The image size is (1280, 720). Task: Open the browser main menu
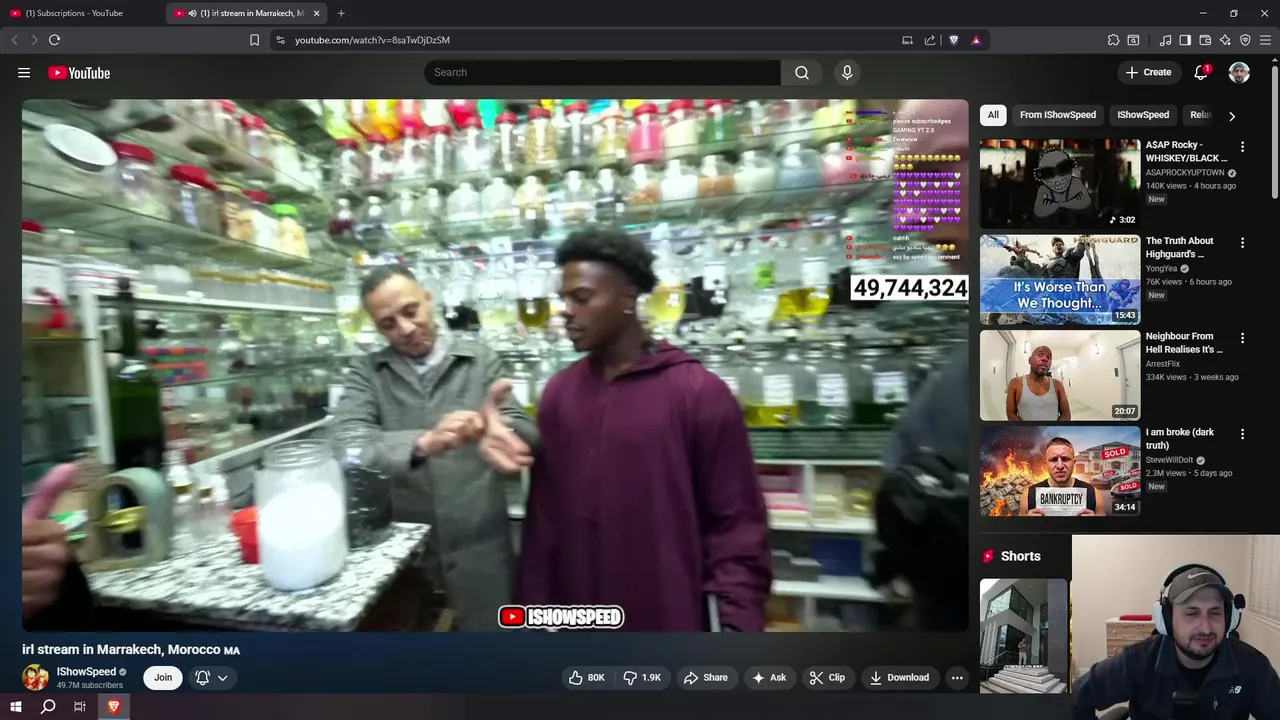(1265, 40)
